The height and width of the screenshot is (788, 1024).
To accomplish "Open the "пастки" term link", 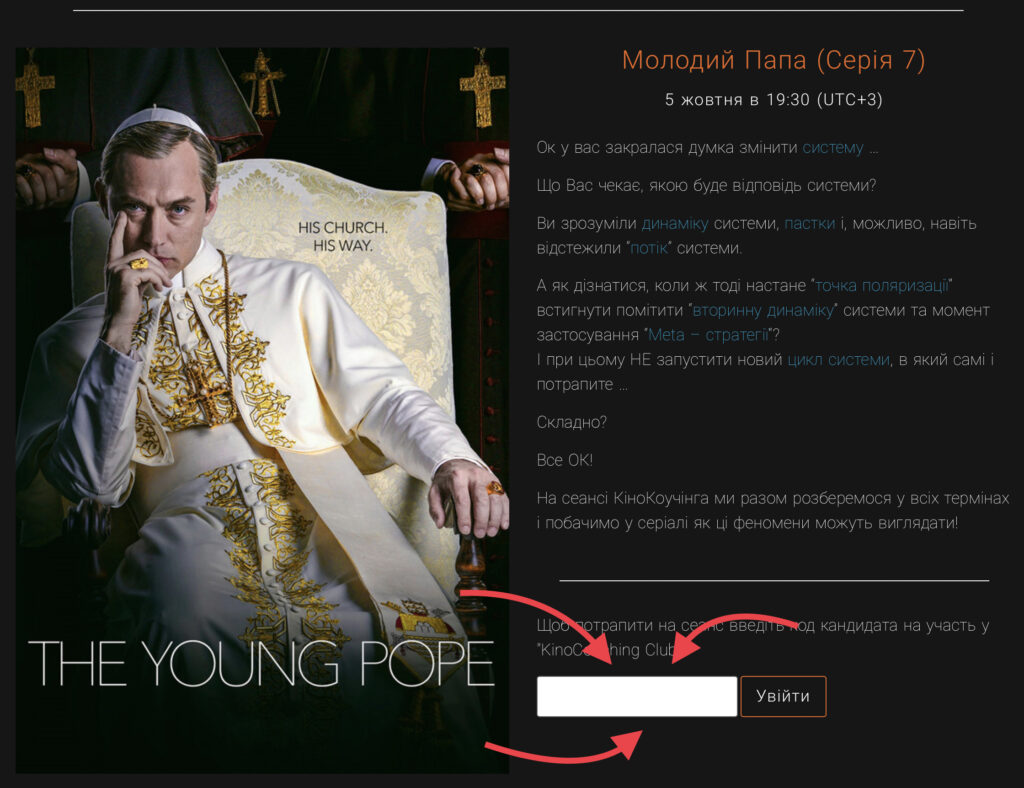I will click(x=809, y=223).
